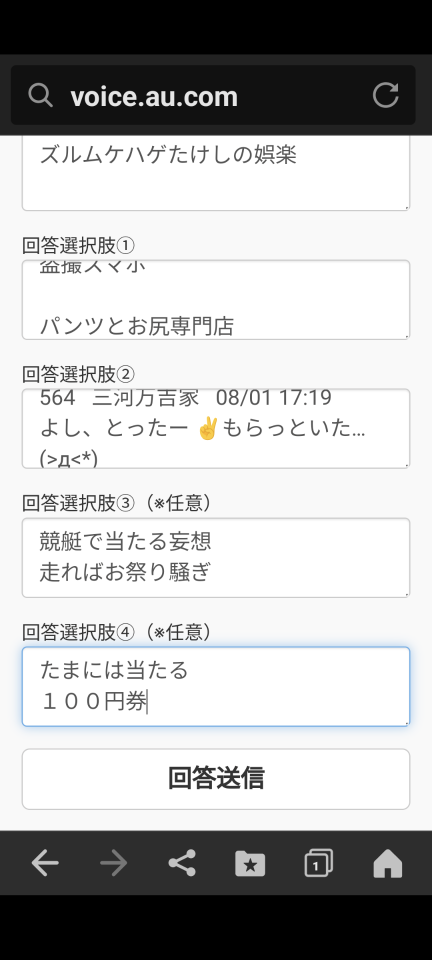Submit with the 回答送信 button
This screenshot has height=960, width=432.
(x=216, y=779)
